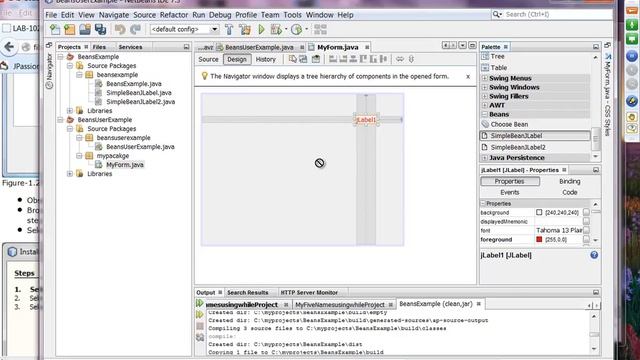Viewport: 640px width, 360px height.
Task: Click the Clean and Build Project icon
Action: coord(245,29)
